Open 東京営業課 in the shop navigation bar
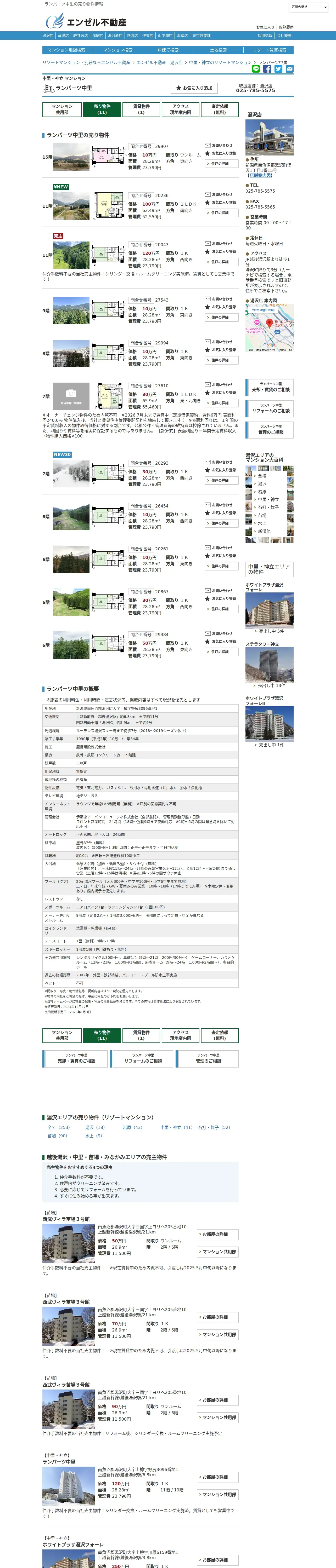336x1568 pixels. click(201, 36)
